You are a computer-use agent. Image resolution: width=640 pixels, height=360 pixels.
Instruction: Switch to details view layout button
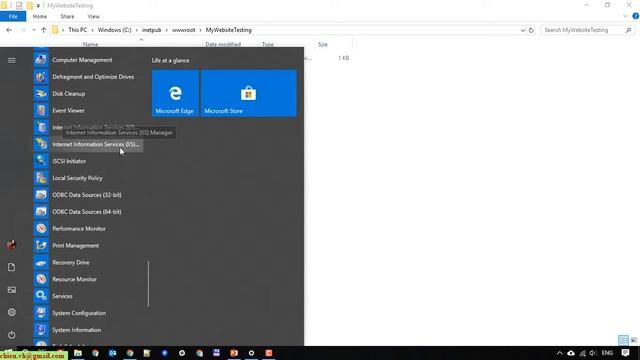[623, 340]
